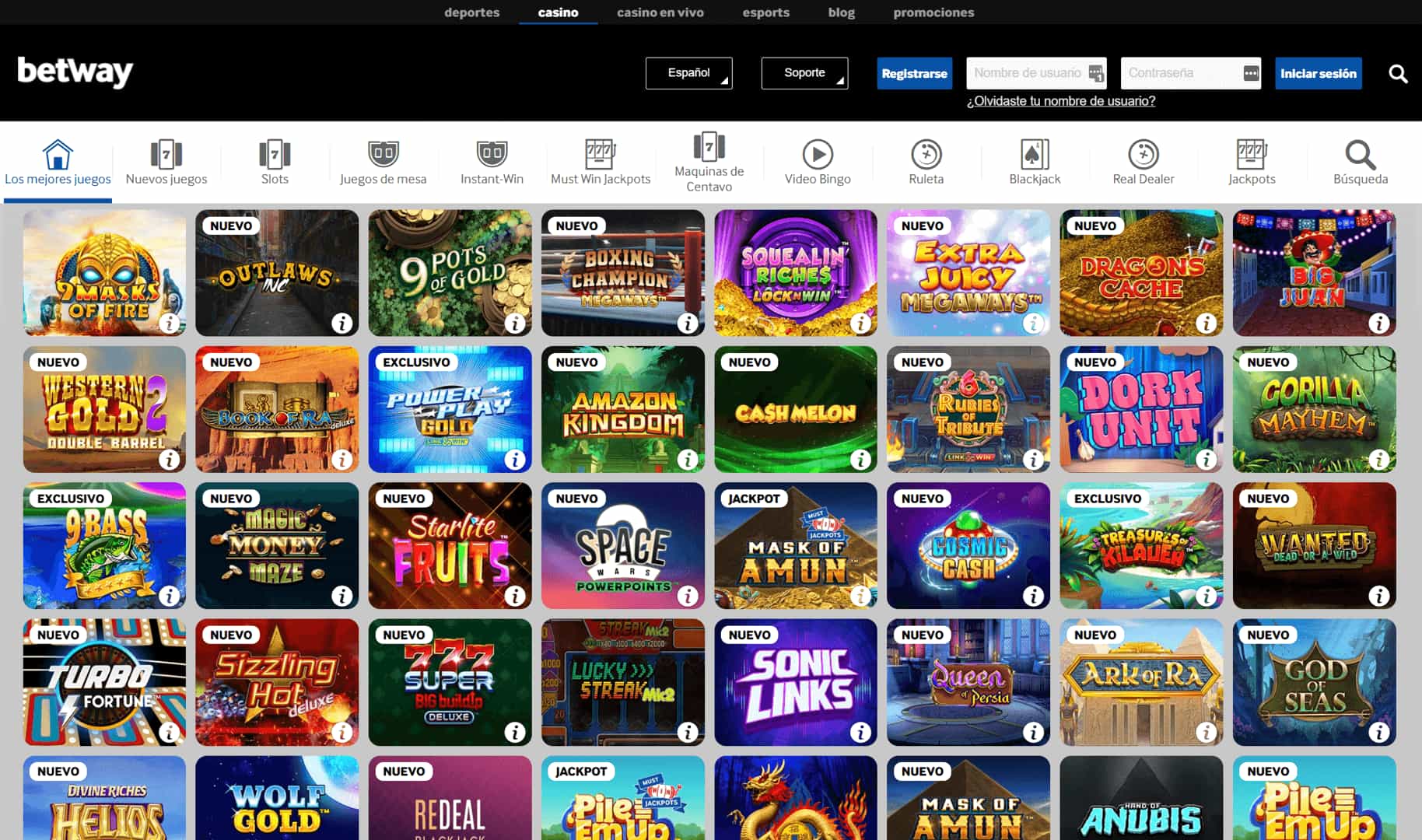1422x840 pixels.
Task: Select the Slots category icon
Action: coord(275,154)
